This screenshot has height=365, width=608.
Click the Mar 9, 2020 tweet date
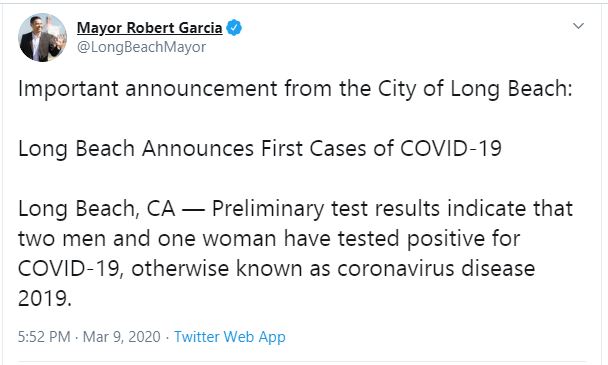coord(121,337)
